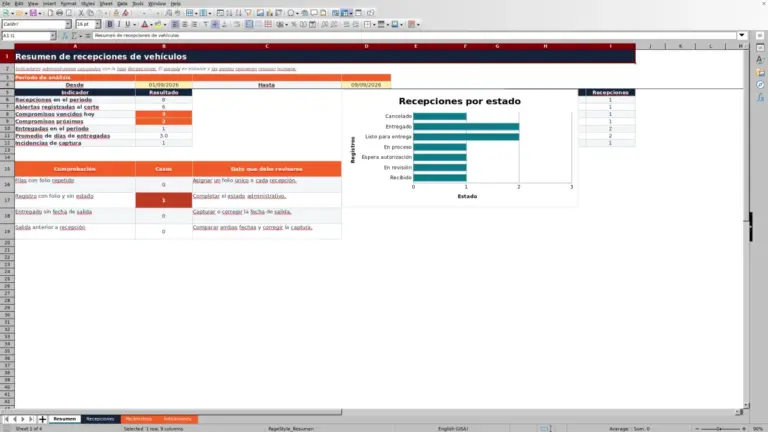The image size is (768, 432).
Task: Click the Print icon in toolbar
Action: click(59, 13)
